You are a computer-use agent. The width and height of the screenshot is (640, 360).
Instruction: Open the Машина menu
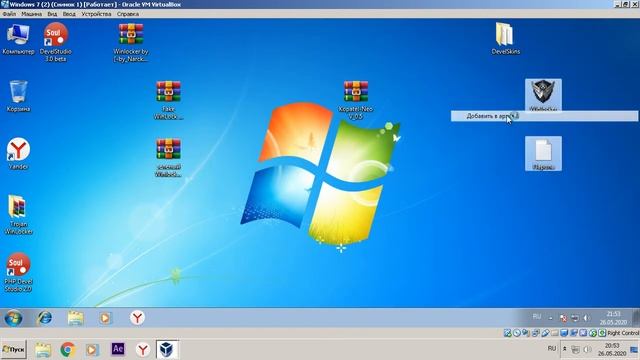[x=31, y=14]
